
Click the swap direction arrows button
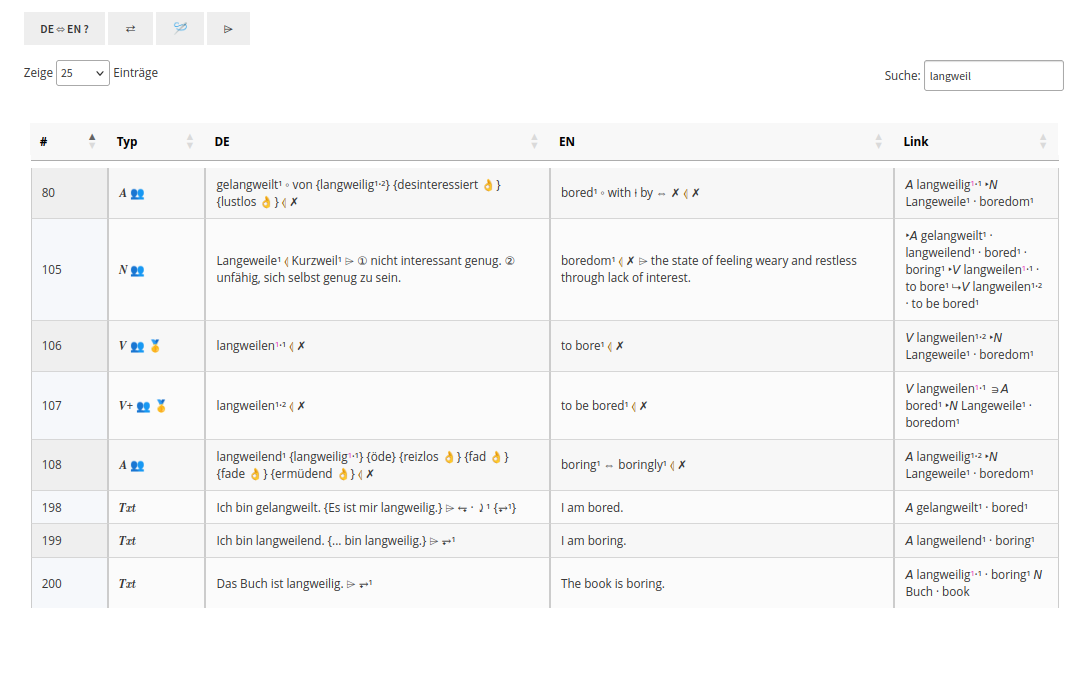(x=130, y=29)
